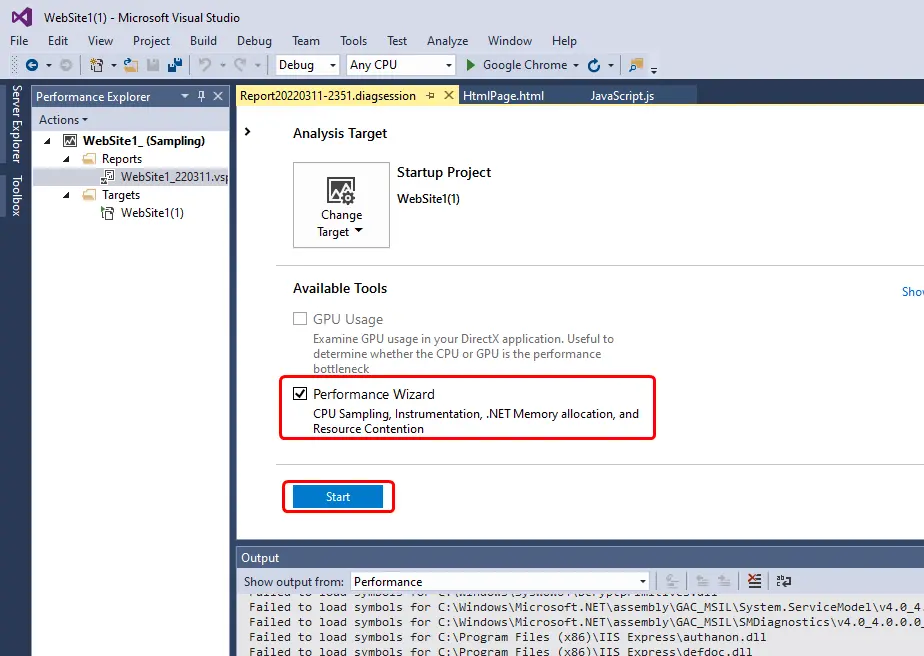This screenshot has width=924, height=656.
Task: Click the Reports folder icon
Action: pos(89,159)
